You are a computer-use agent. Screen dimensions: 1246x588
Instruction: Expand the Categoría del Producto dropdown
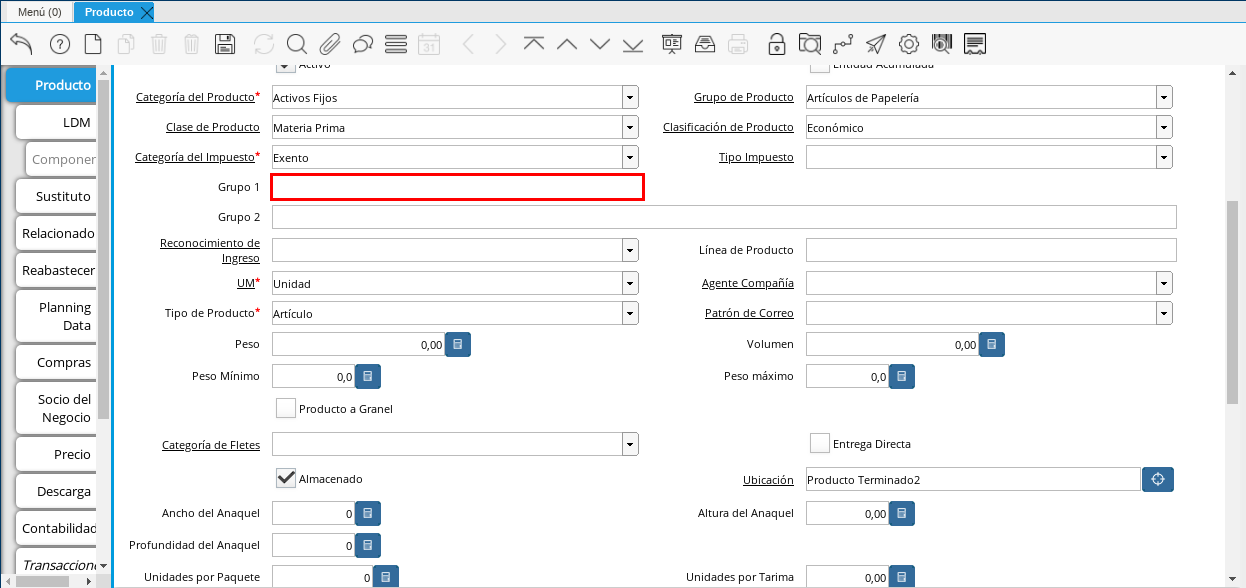point(630,97)
